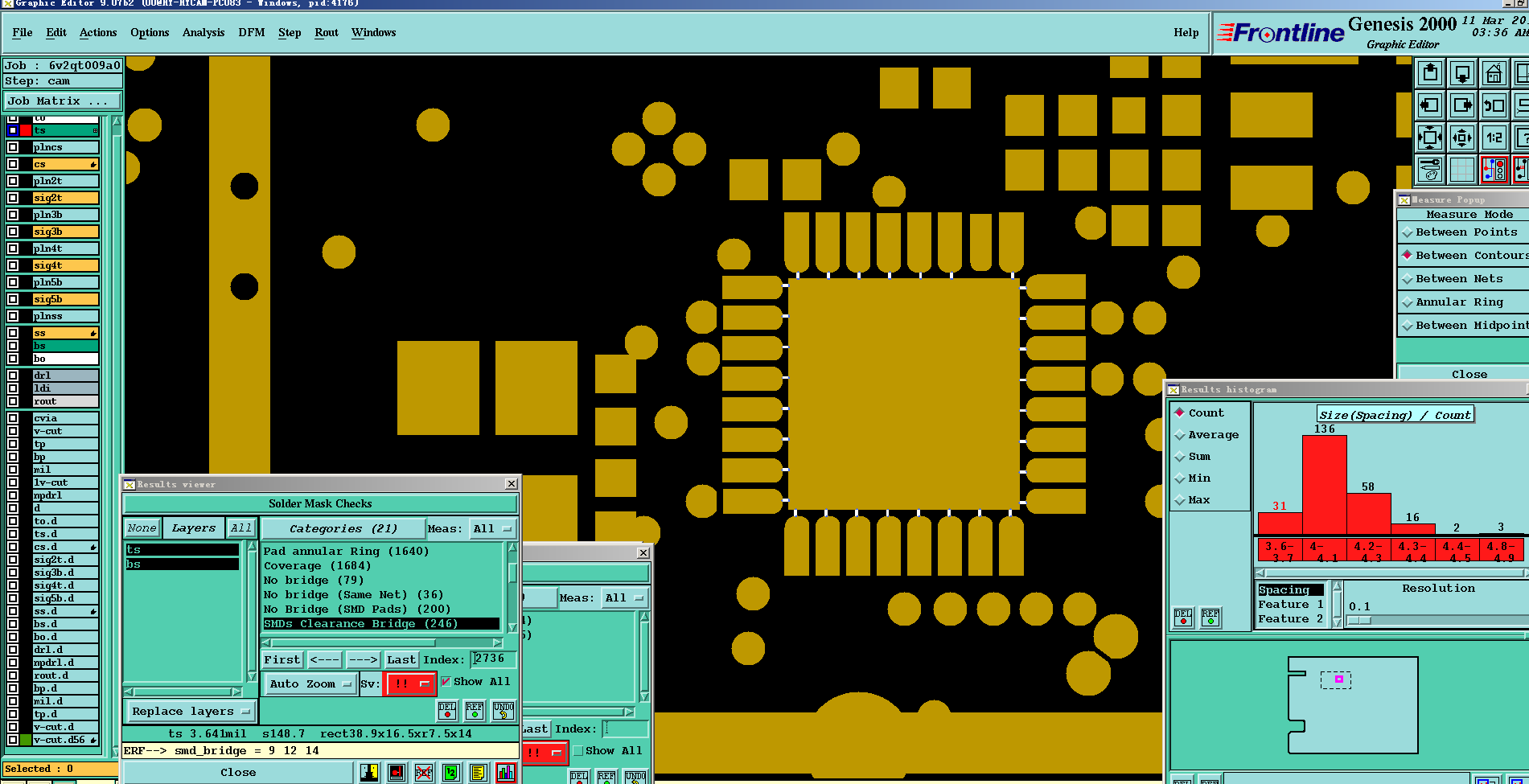Viewport: 1529px width, 784px height.
Task: Click the tallest histogram bar labeled 136
Action: click(x=1325, y=485)
